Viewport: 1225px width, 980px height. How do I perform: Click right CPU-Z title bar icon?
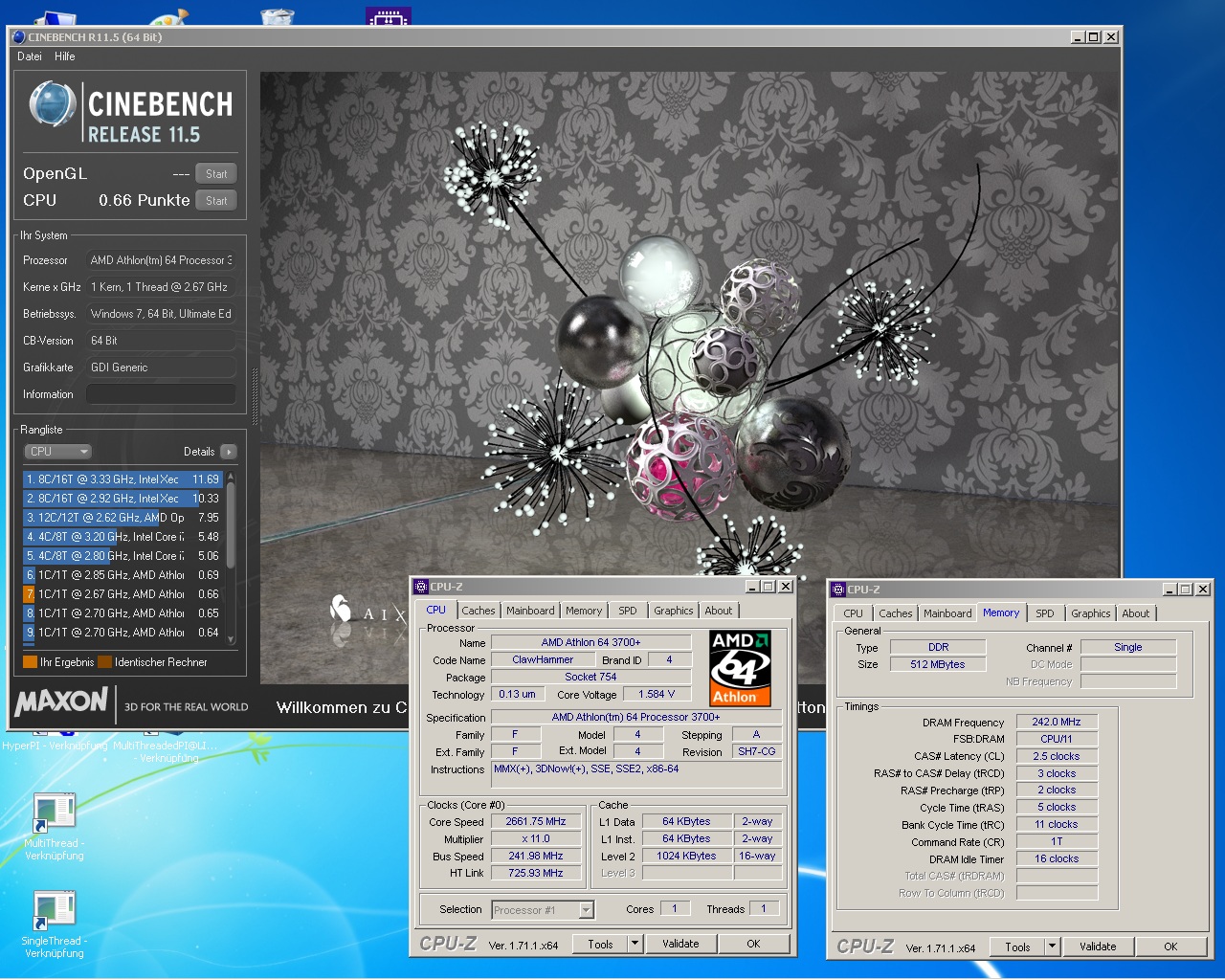(838, 590)
